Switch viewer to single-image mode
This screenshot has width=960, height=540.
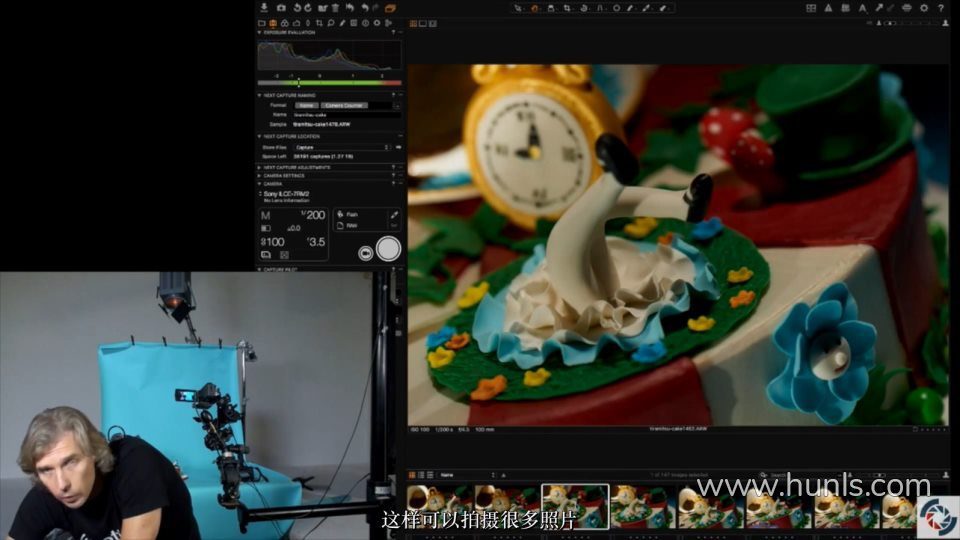pos(423,23)
